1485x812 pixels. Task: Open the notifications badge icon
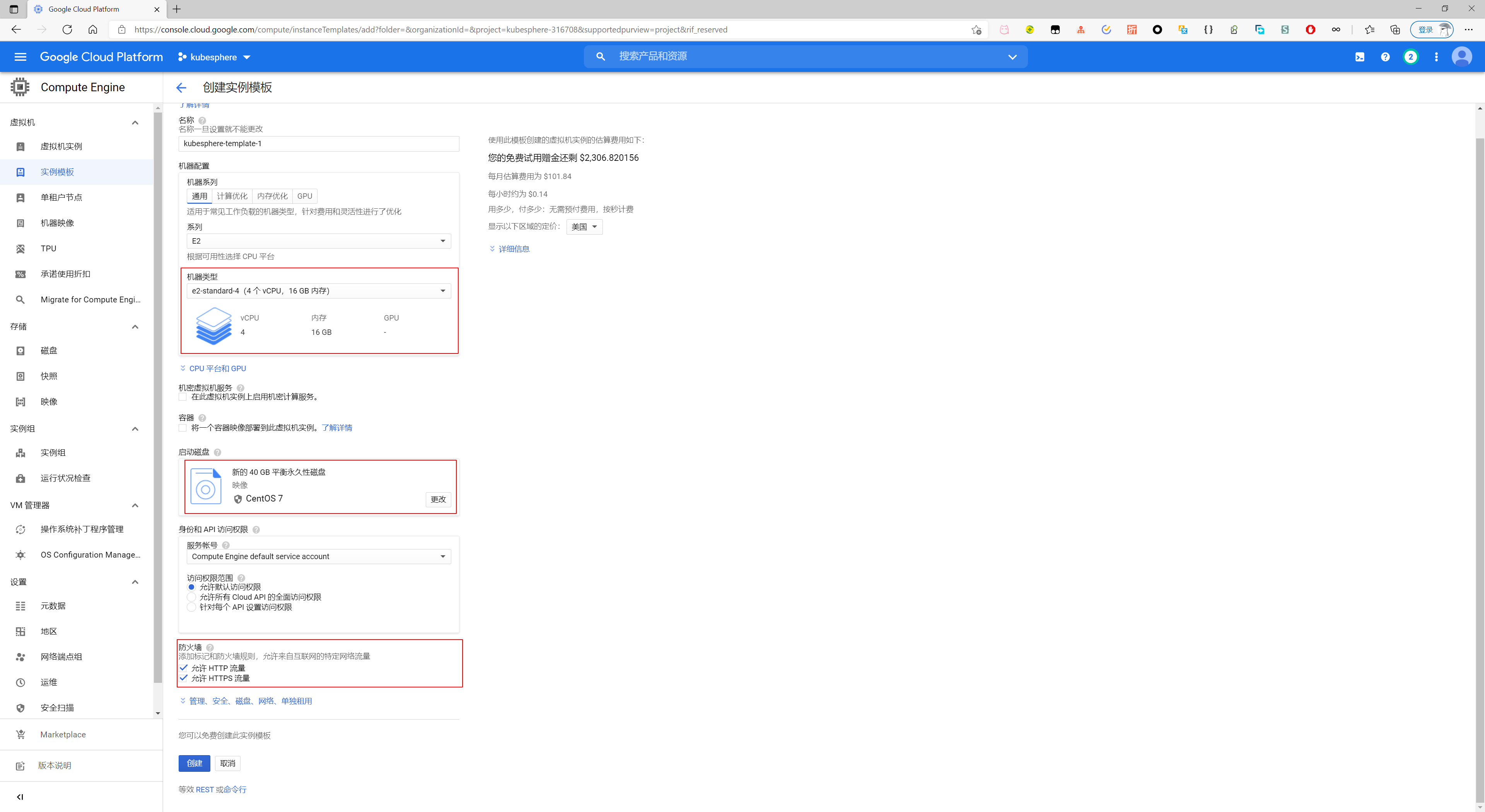1410,57
